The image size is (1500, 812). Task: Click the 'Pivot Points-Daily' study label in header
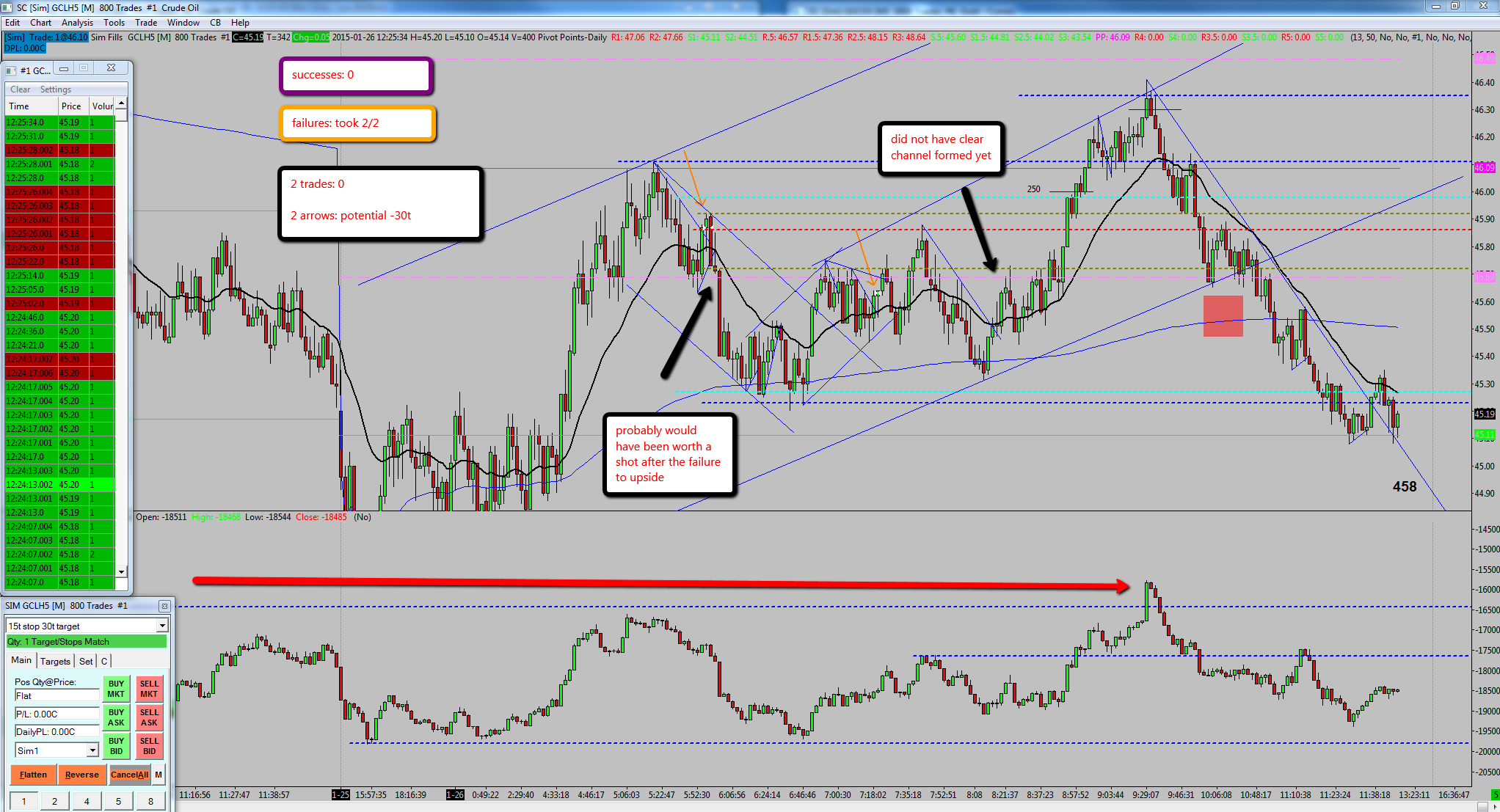572,37
